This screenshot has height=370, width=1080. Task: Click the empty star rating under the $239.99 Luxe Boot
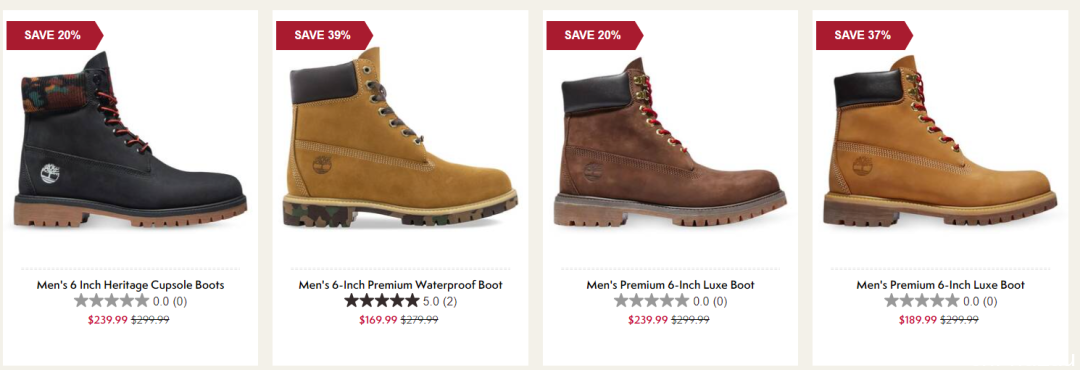[652, 301]
